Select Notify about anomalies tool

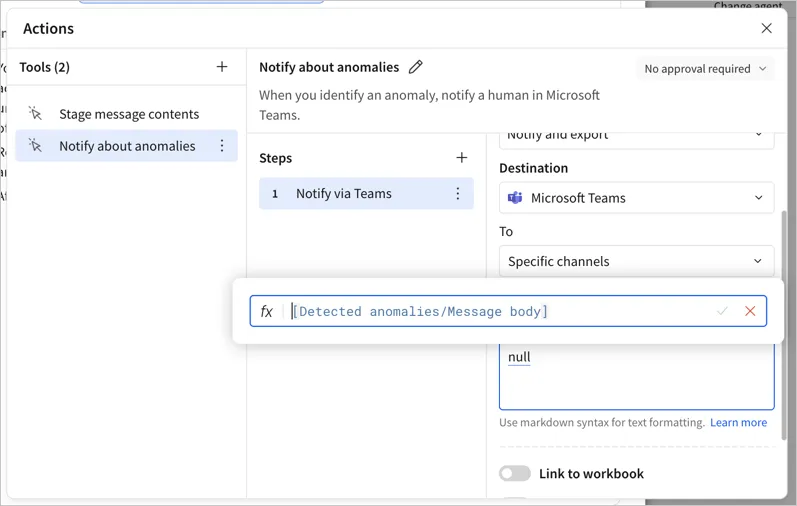click(127, 146)
